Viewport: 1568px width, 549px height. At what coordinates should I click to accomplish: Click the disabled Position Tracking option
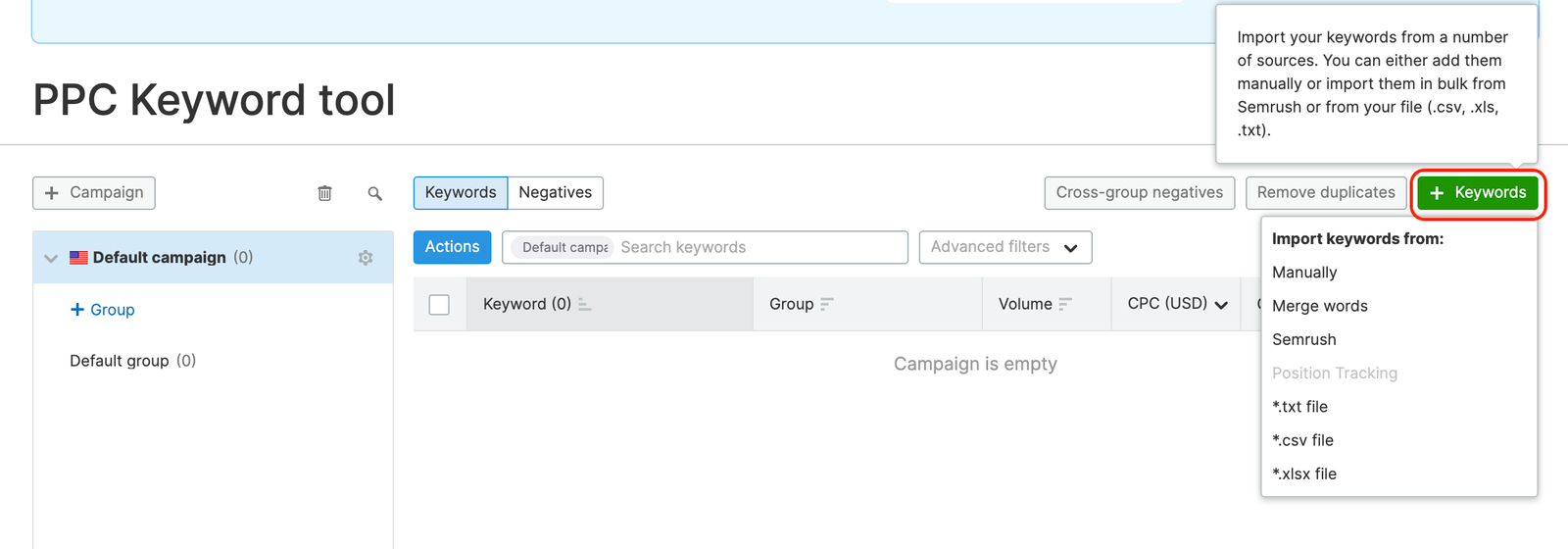tap(1335, 374)
